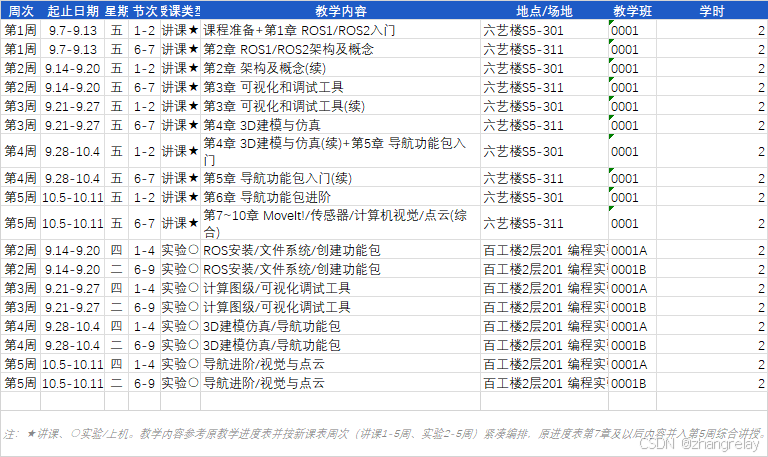
Task: Click section '1-2' in the 第6章 导航功能包进阶 row
Action: [x=144, y=197]
